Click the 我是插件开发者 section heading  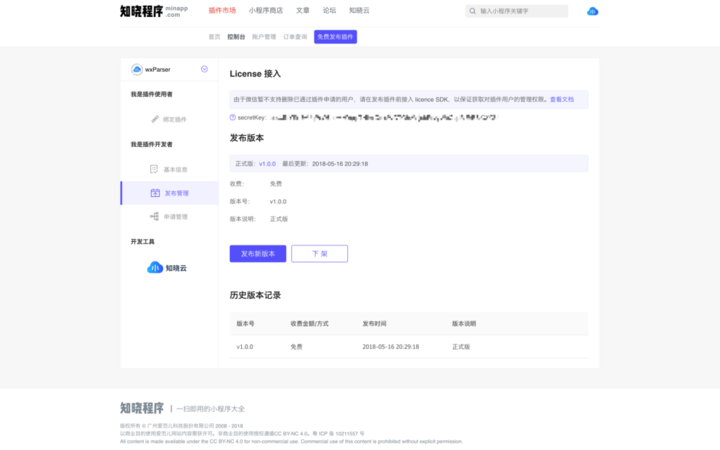152,144
